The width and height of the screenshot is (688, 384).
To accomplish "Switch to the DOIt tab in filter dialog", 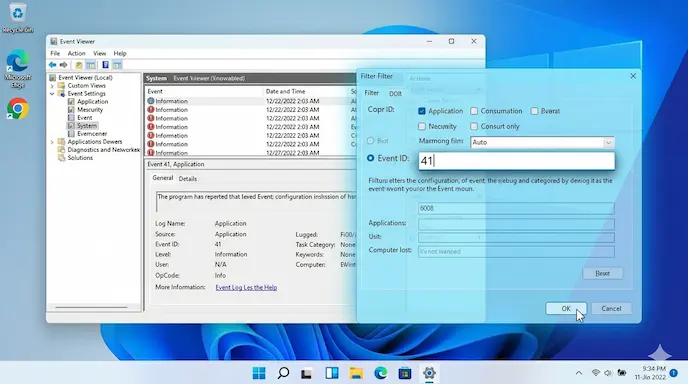I will (395, 93).
